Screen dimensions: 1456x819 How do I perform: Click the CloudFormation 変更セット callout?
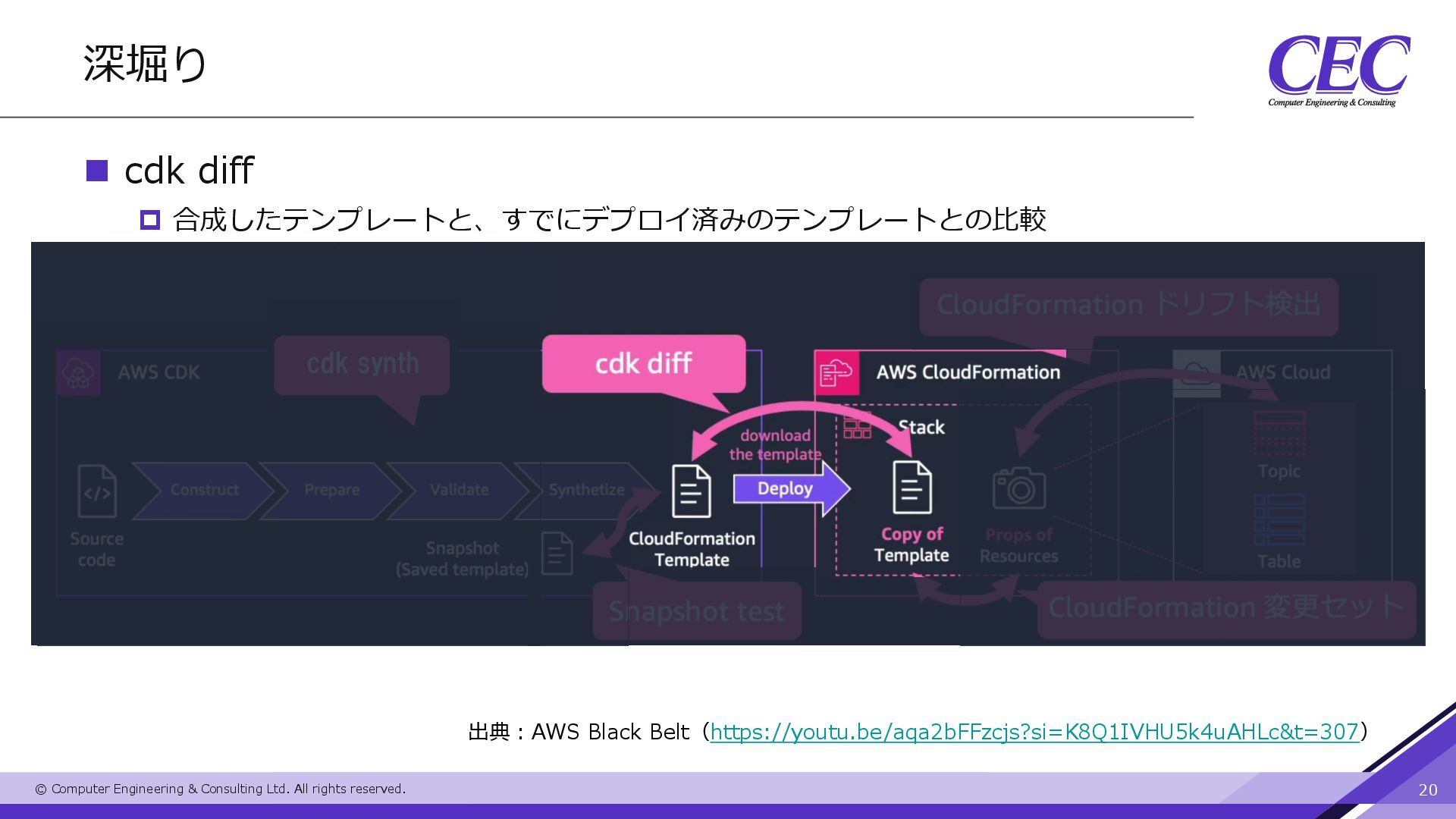(x=1225, y=608)
